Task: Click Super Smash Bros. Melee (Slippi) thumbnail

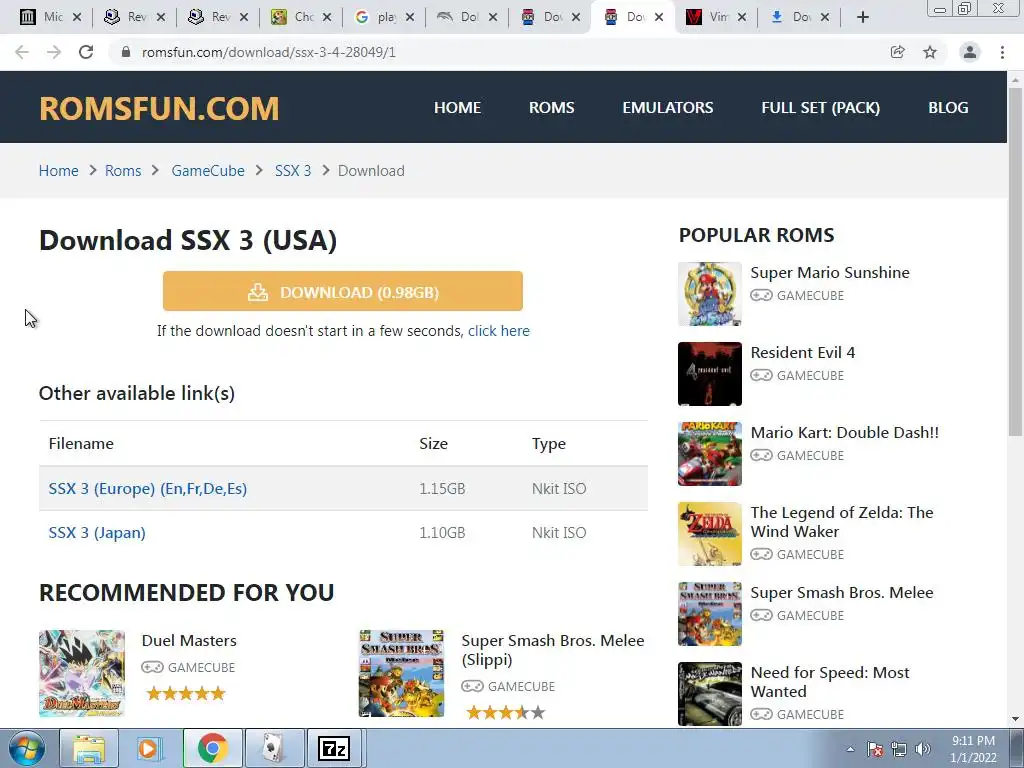Action: coord(402,673)
